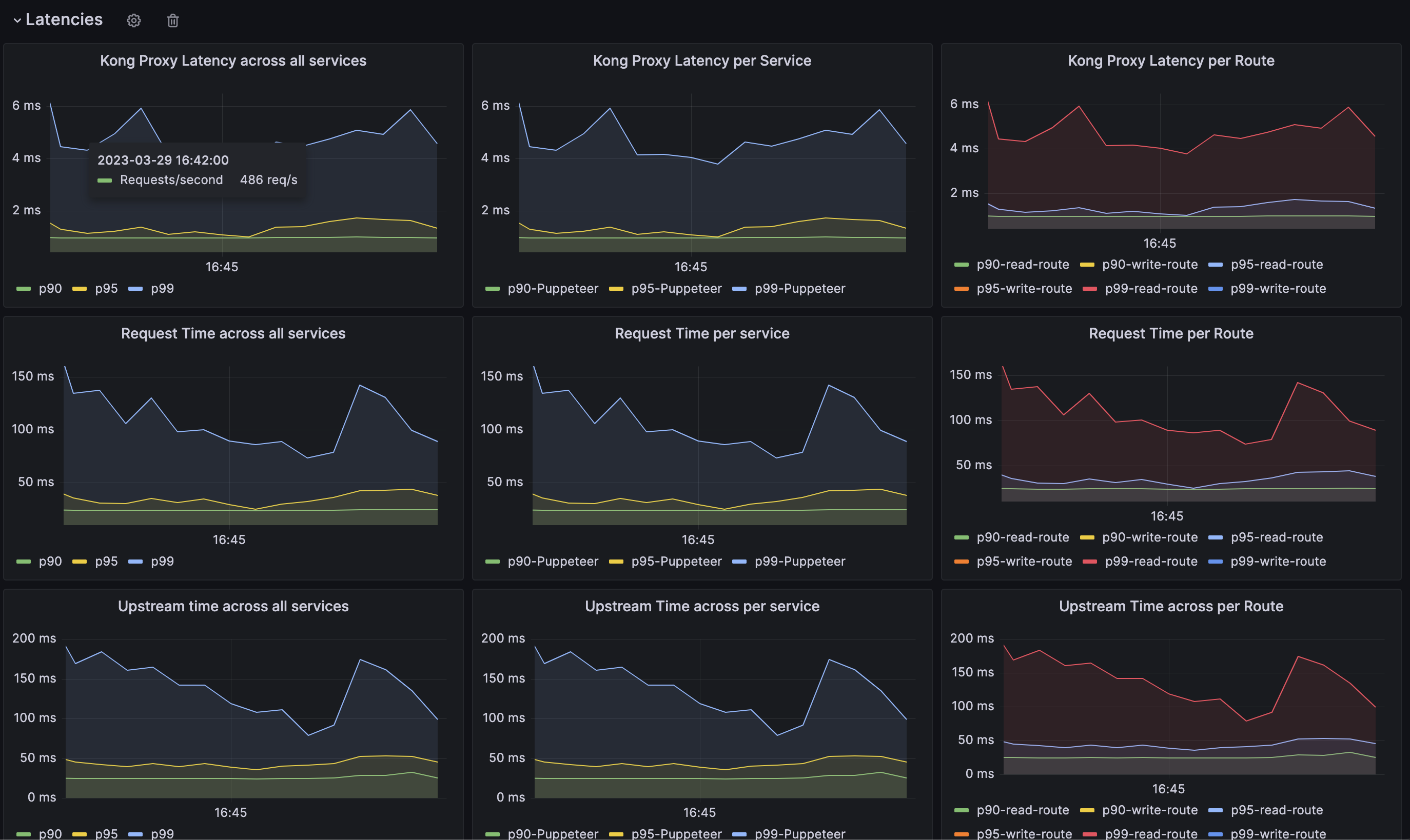Click the Latencies row title

coord(64,19)
